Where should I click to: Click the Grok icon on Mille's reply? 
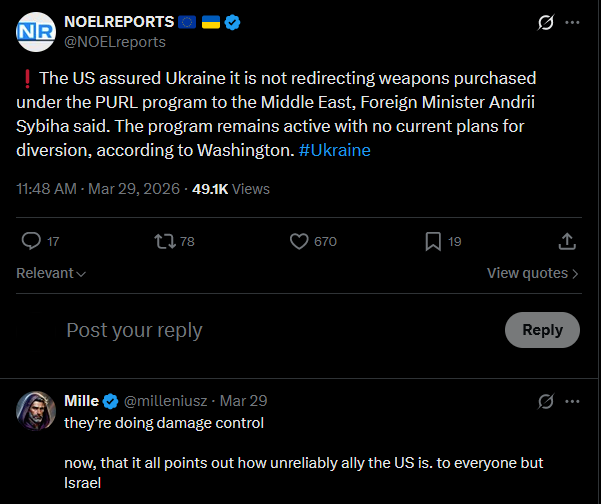[x=546, y=401]
